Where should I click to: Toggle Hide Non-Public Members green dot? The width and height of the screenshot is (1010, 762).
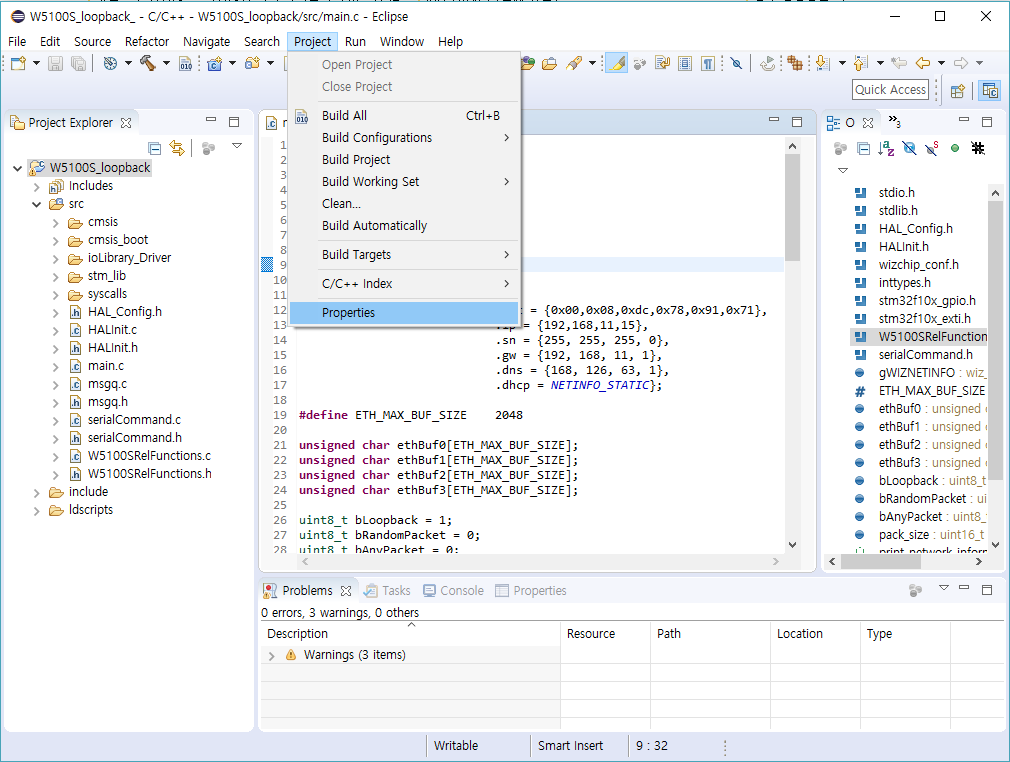coord(955,149)
